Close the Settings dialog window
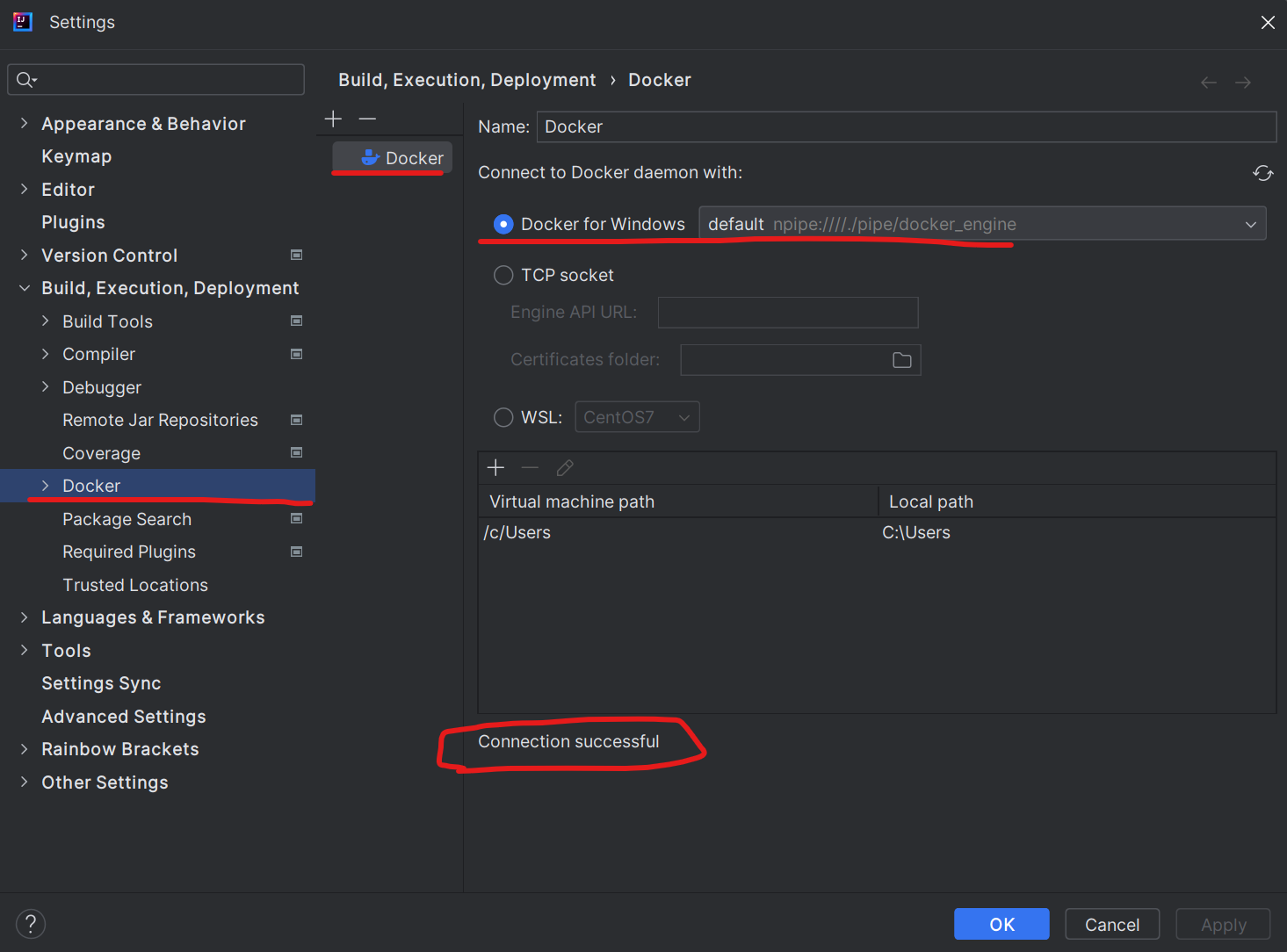Image resolution: width=1287 pixels, height=952 pixels. pos(1268,23)
